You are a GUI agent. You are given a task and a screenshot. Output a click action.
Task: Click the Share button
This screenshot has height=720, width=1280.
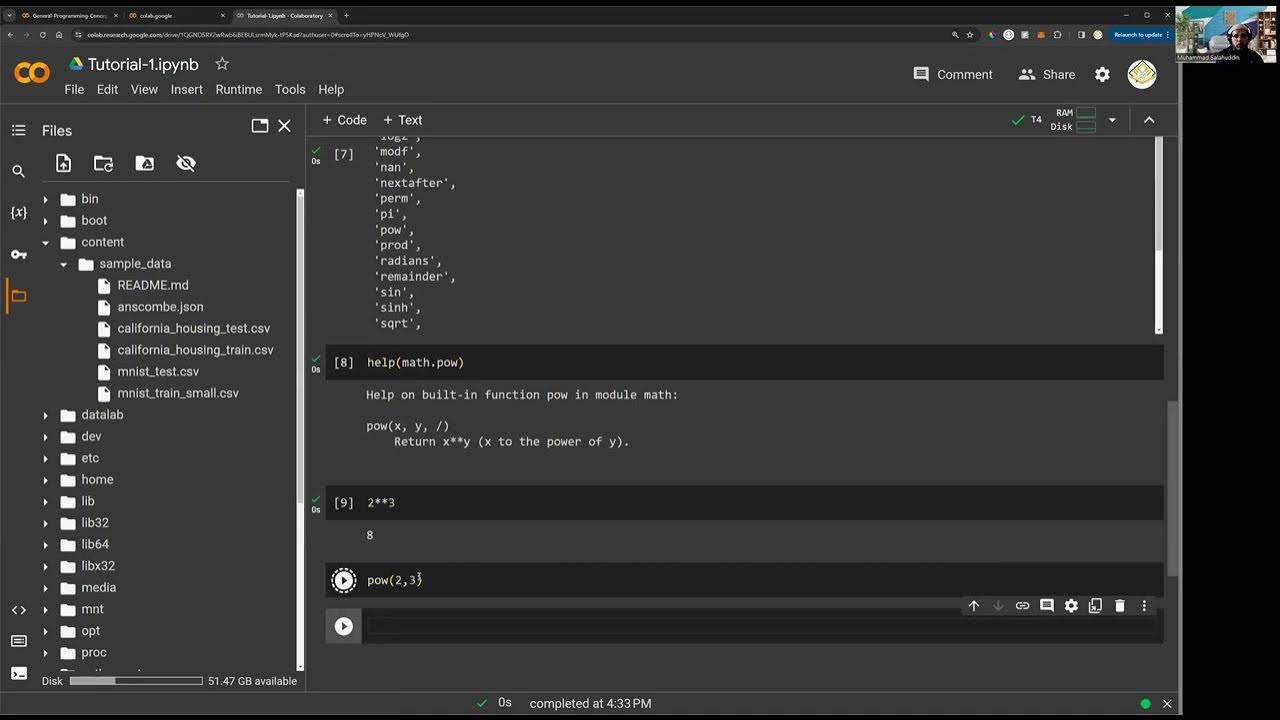coord(1047,74)
